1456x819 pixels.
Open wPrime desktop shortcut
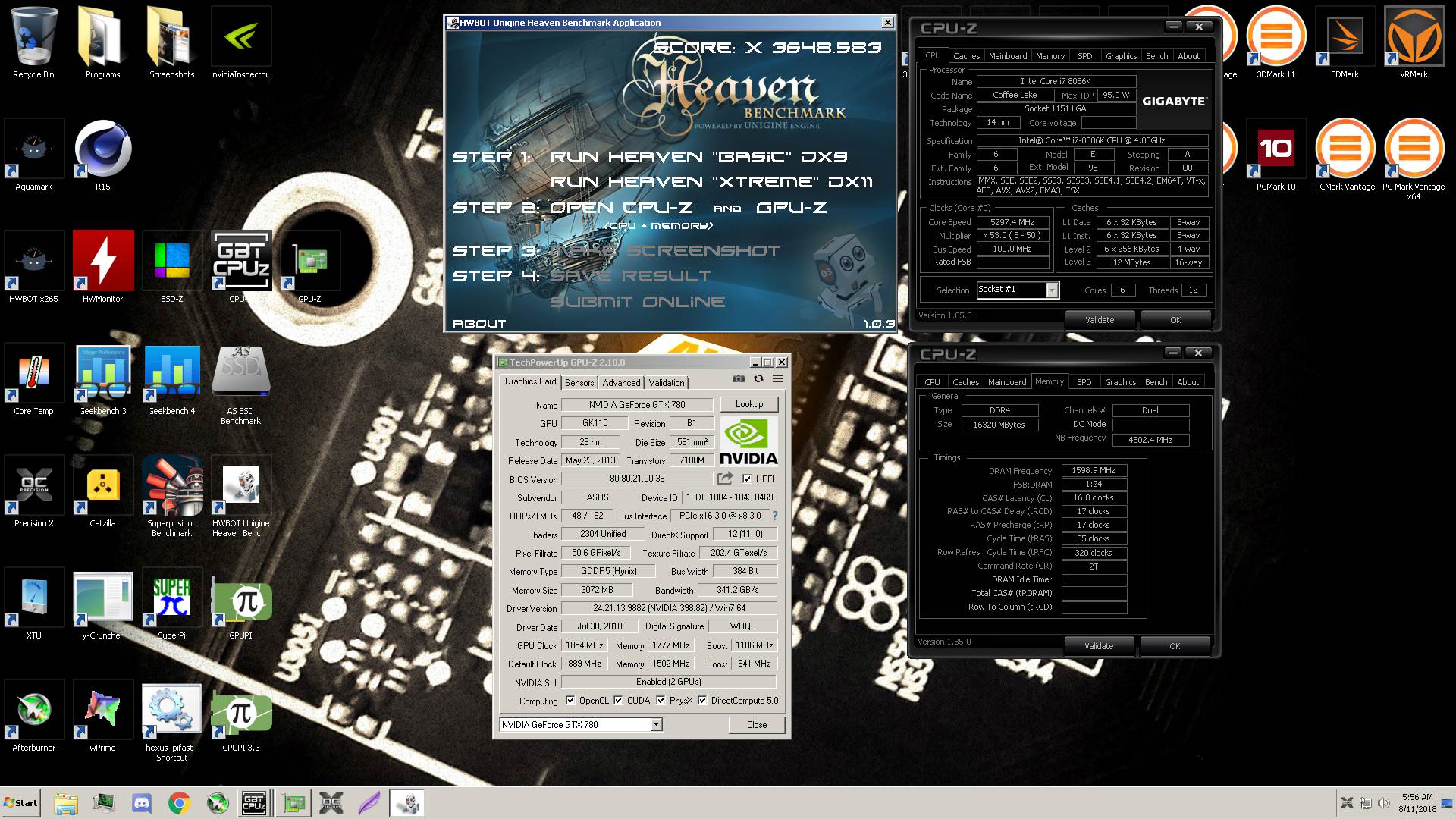pyautogui.click(x=102, y=717)
